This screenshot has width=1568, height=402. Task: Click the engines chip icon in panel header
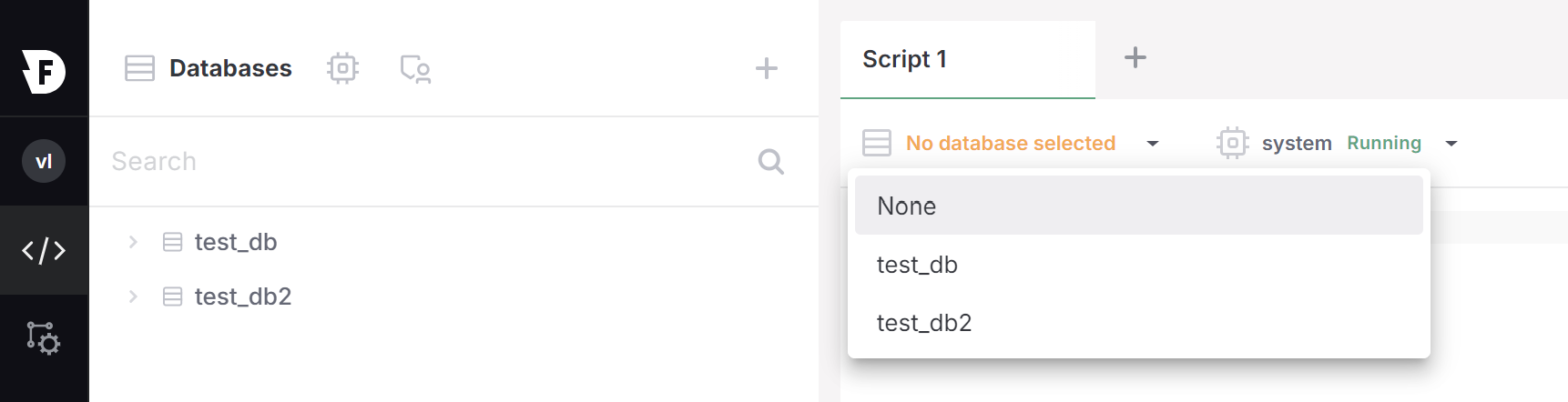(342, 68)
